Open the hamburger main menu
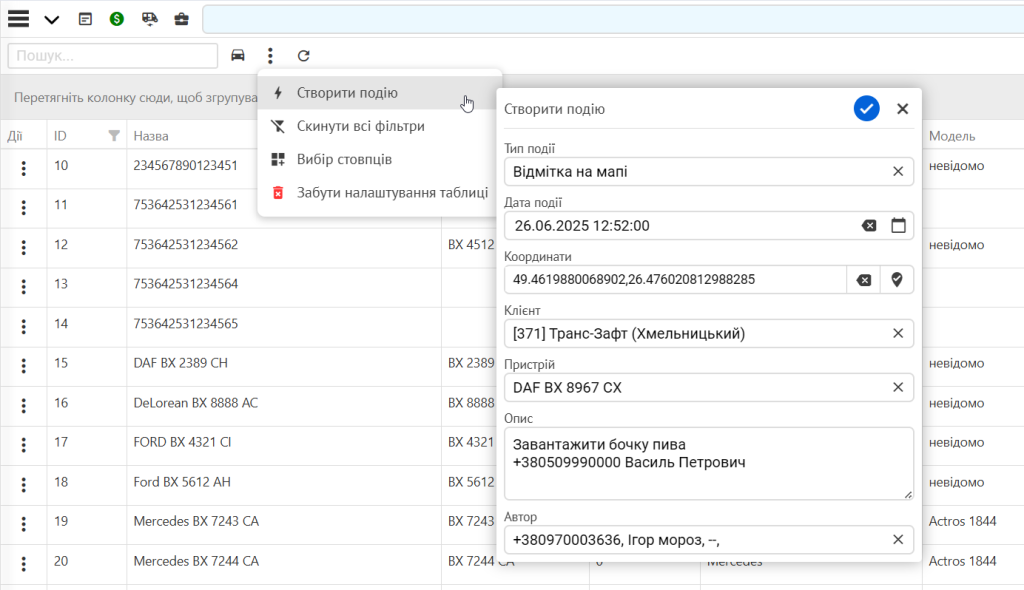Screen dimensions: 1024x590 pos(18,19)
